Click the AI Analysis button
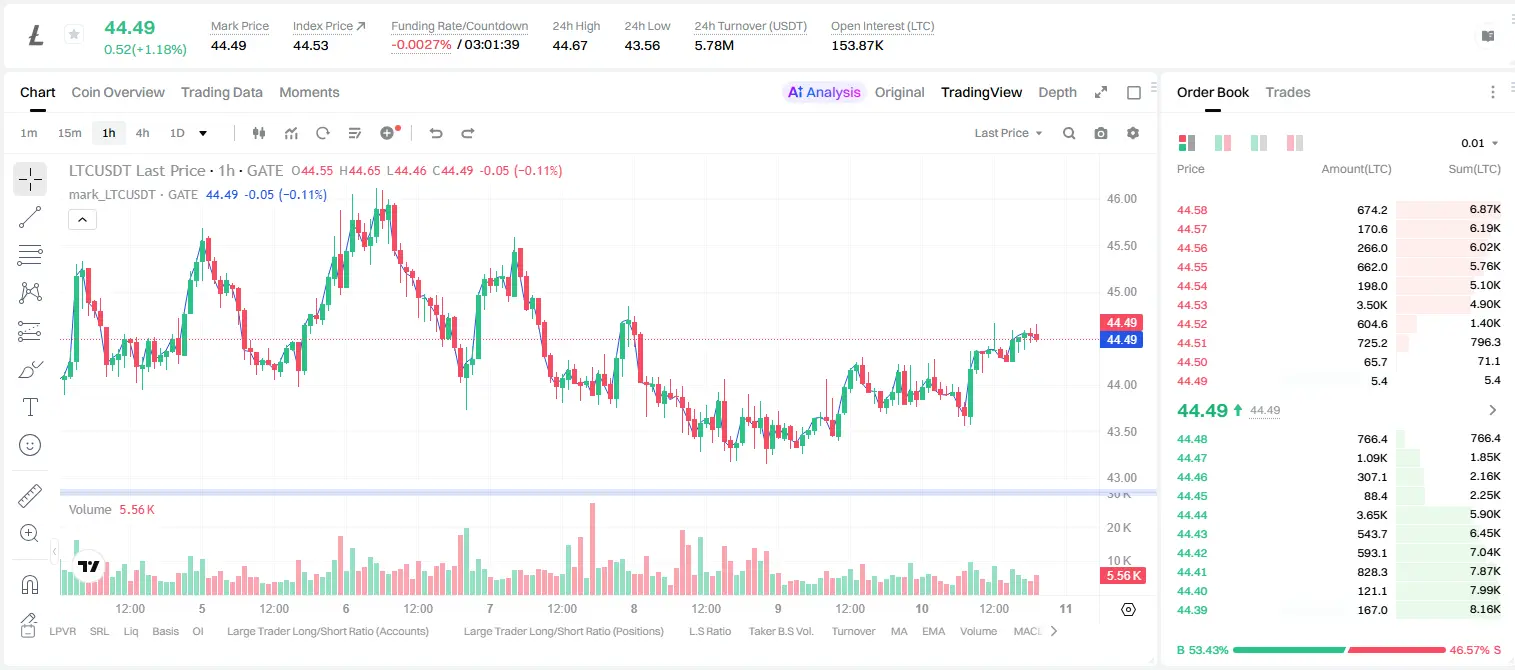 (x=823, y=92)
